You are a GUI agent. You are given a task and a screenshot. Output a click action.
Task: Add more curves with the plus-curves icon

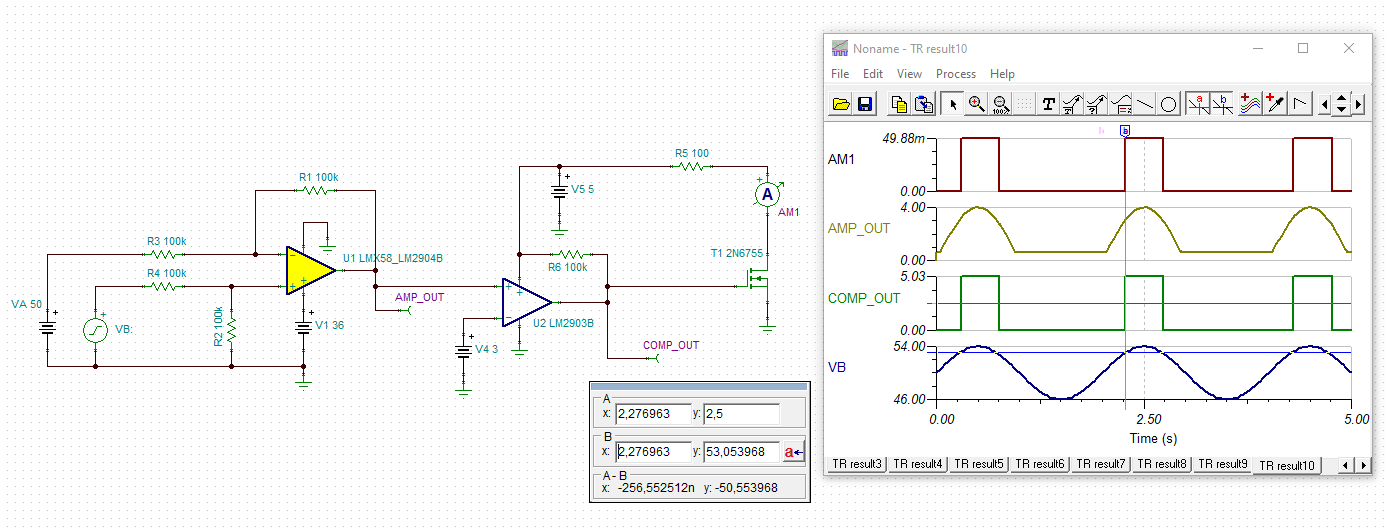click(x=1250, y=103)
